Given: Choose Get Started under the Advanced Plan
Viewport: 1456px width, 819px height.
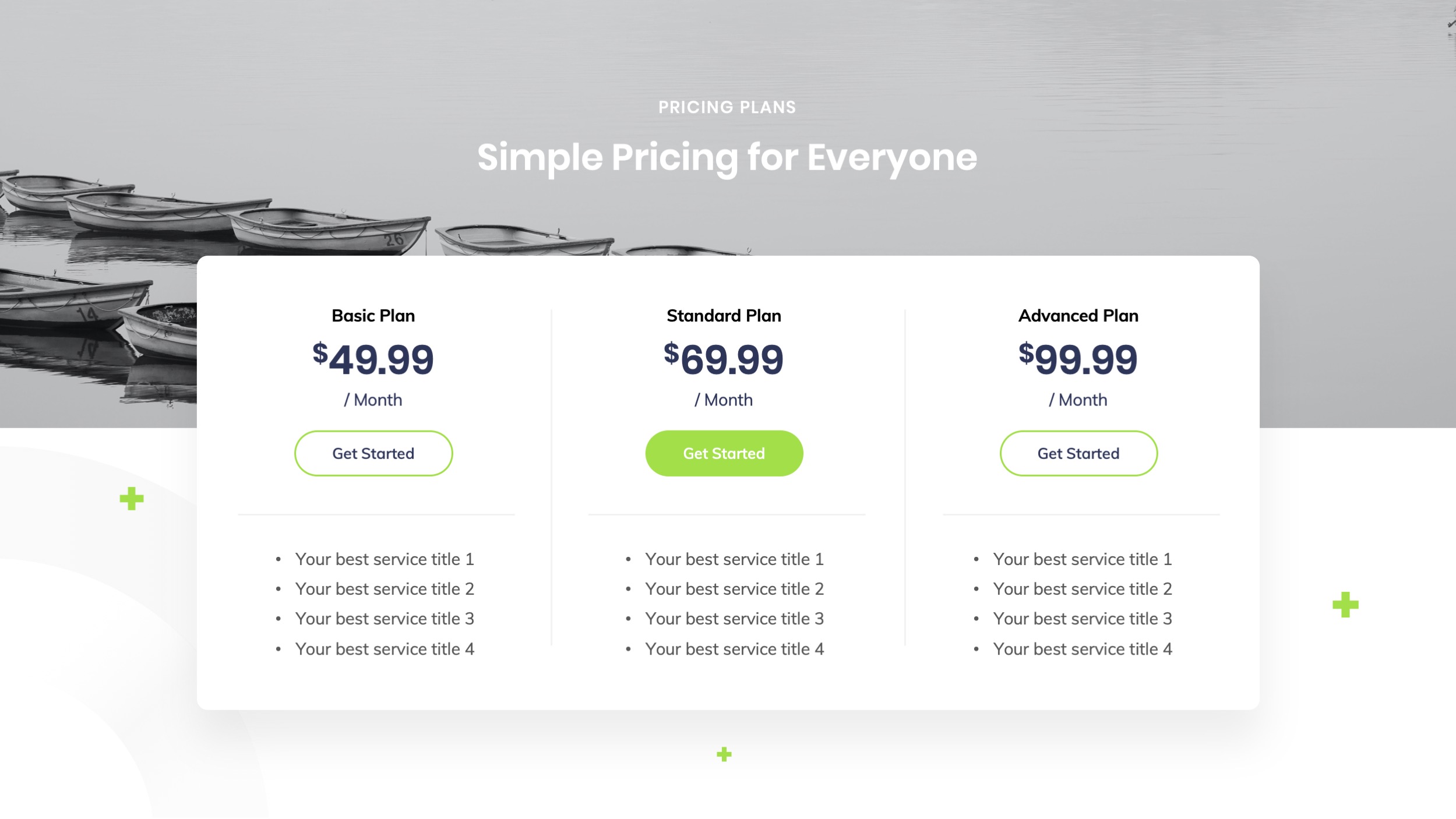Looking at the screenshot, I should pyautogui.click(x=1078, y=453).
